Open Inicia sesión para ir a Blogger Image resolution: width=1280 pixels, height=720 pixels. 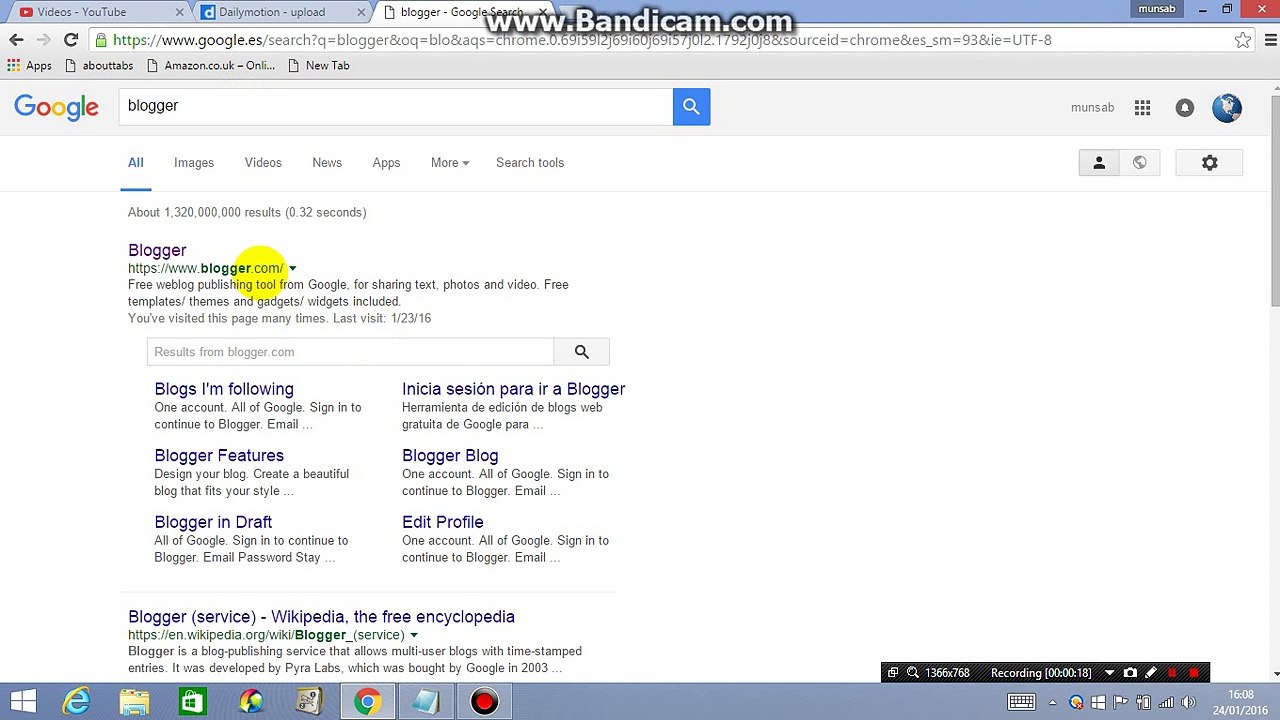[x=513, y=389]
